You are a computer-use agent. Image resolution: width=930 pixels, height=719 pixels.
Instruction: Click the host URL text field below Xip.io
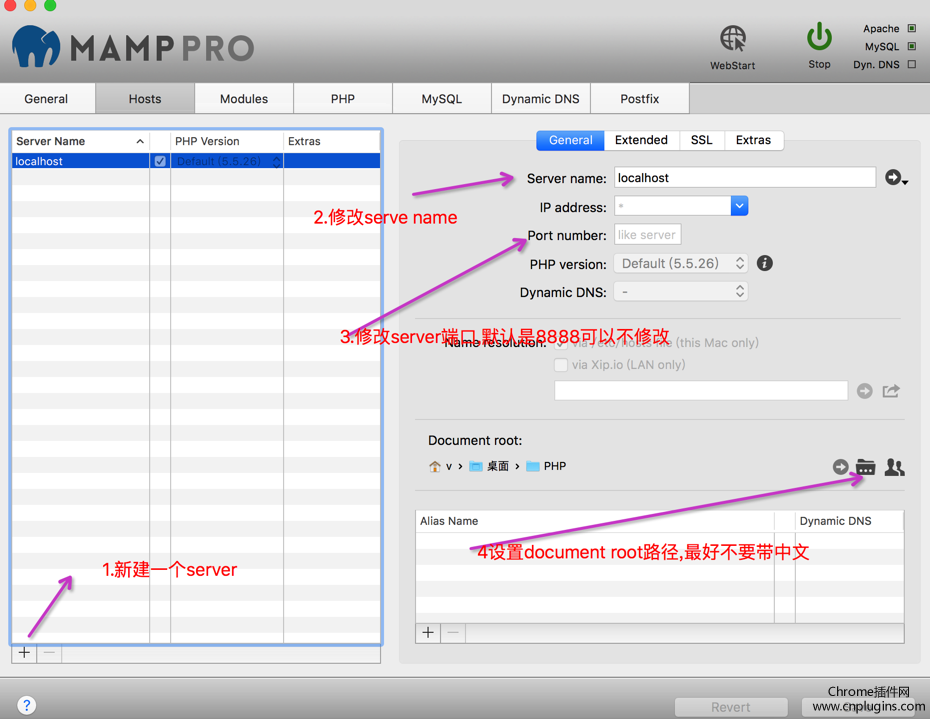click(701, 390)
